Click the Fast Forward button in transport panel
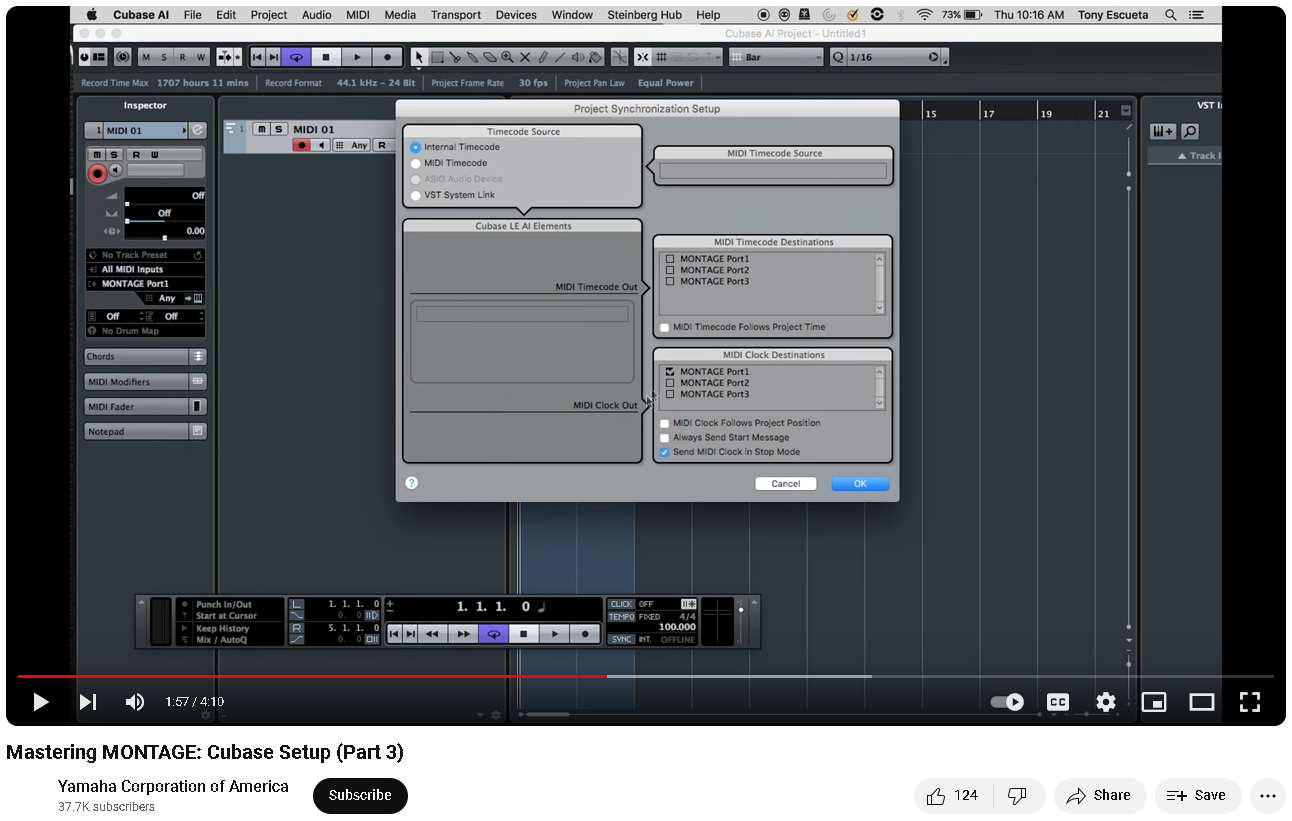Viewport: 1292px width, 821px height. [x=462, y=634]
